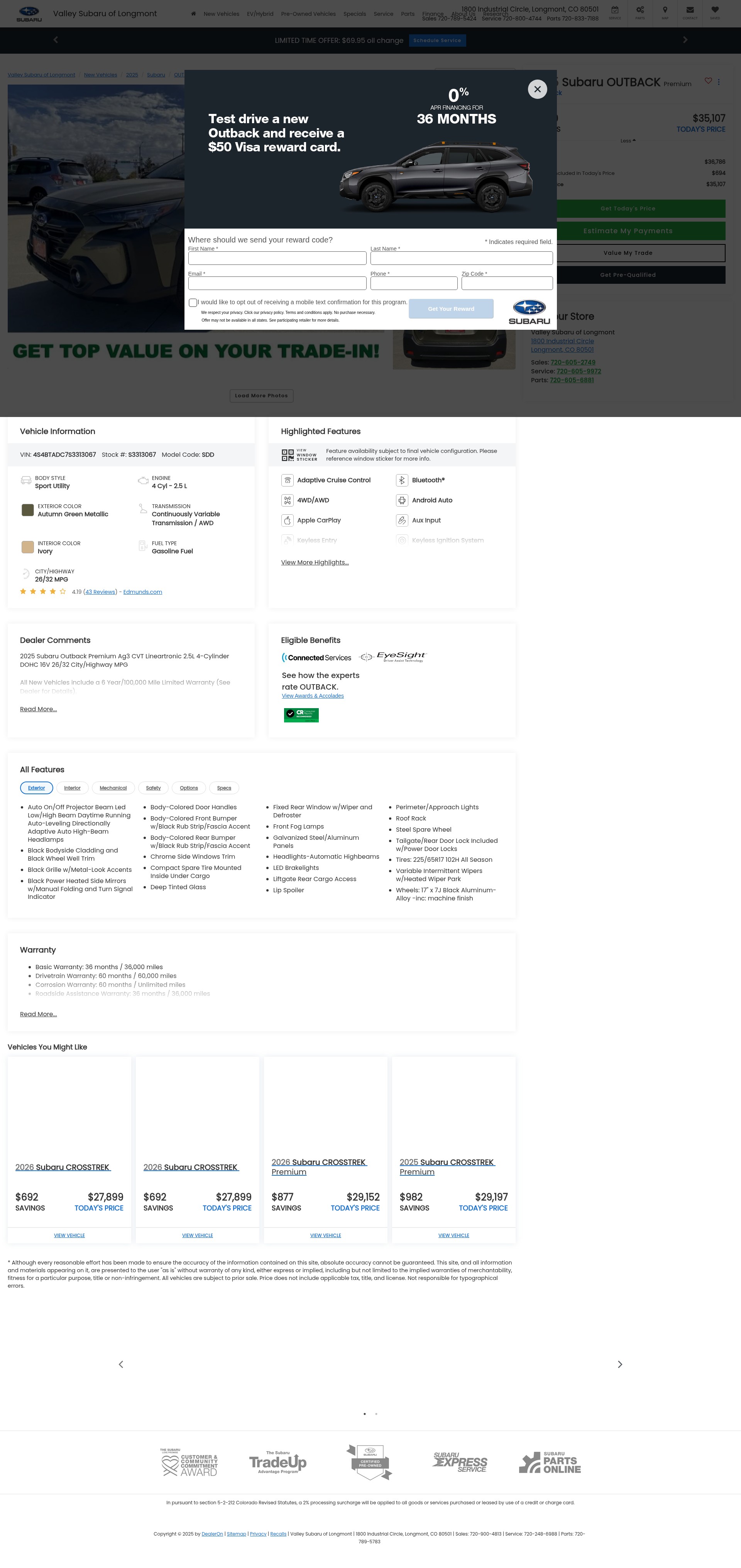Click the Apple CarPlay feature icon
The height and width of the screenshot is (1568, 741).
(287, 520)
